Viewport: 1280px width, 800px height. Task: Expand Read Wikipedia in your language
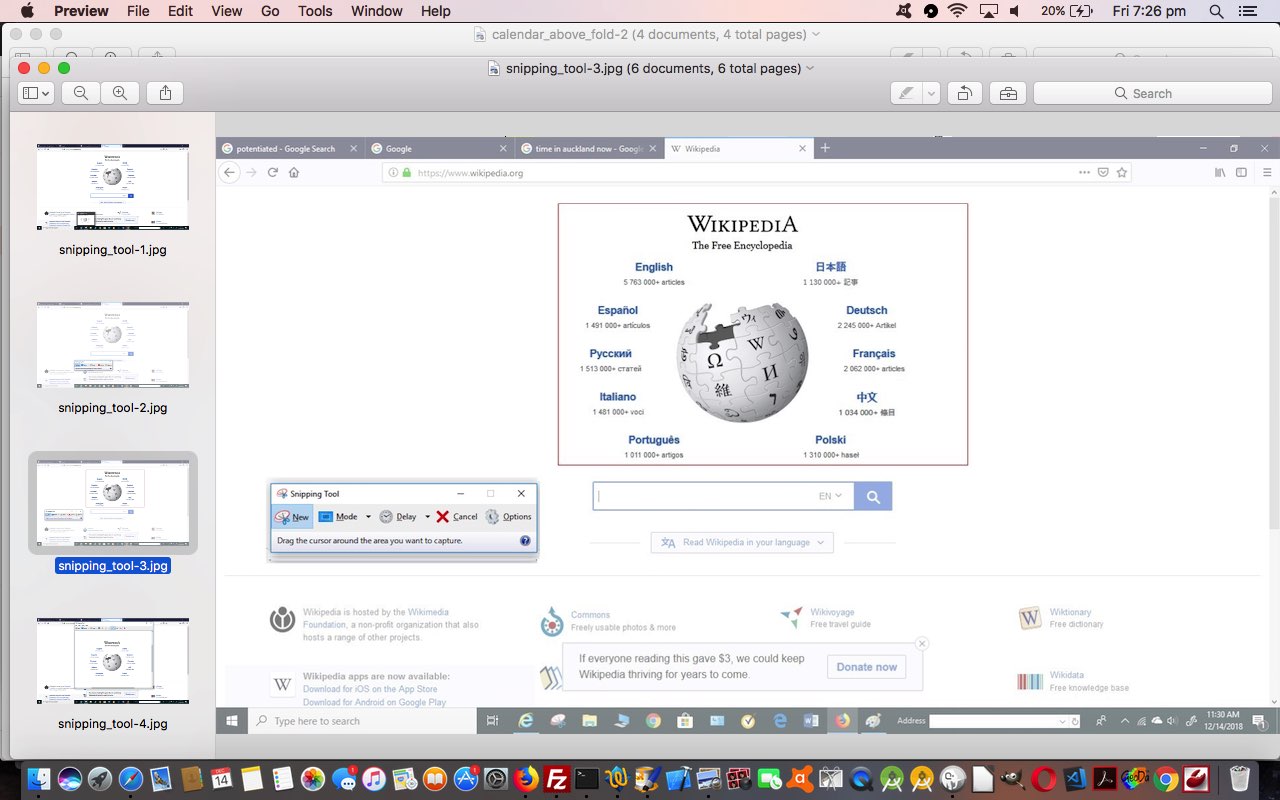click(742, 542)
